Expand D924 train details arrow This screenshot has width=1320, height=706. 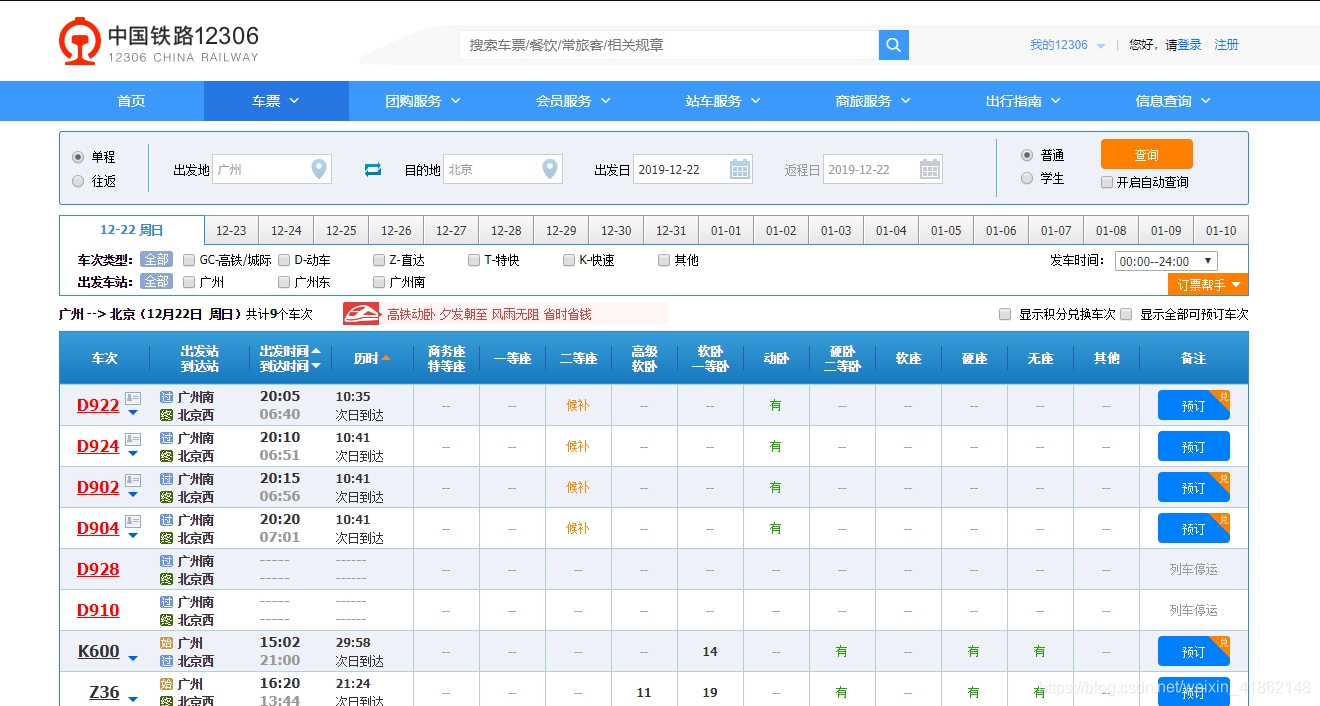pyautogui.click(x=133, y=453)
